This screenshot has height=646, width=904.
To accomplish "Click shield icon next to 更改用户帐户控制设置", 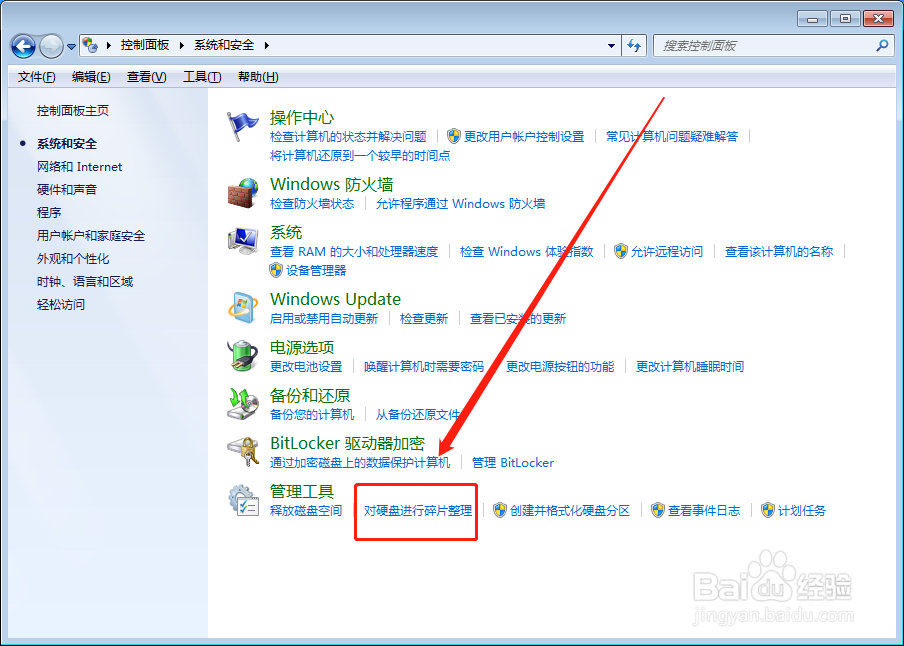I will [454, 136].
